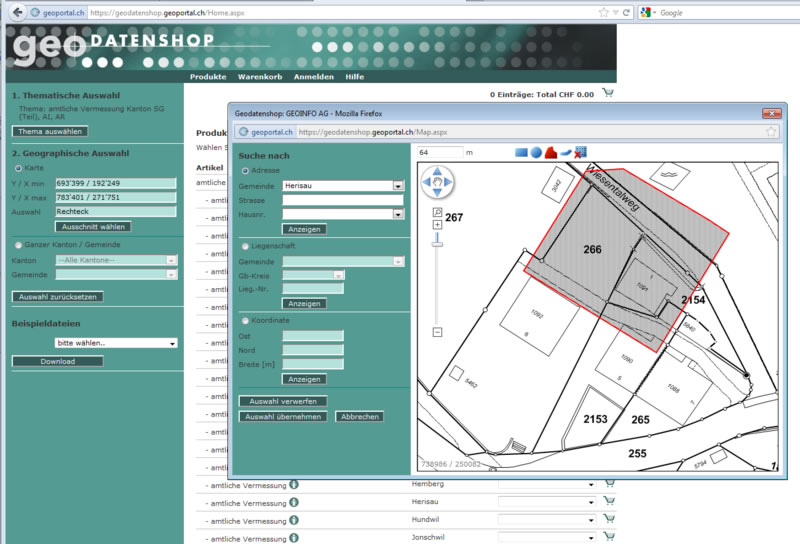
Task: Select the red polygon selection tool
Action: (x=551, y=152)
